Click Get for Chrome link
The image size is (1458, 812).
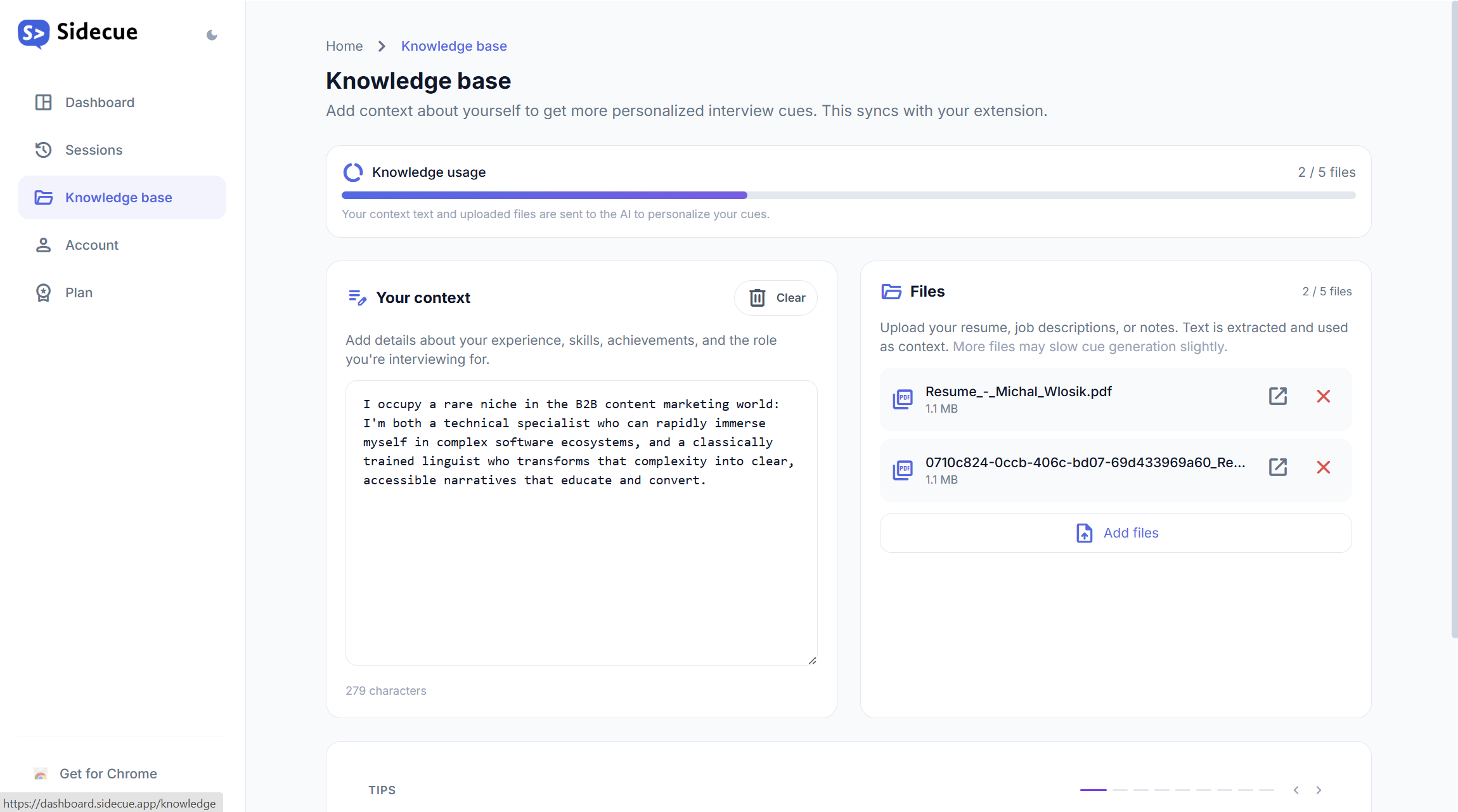(108, 773)
